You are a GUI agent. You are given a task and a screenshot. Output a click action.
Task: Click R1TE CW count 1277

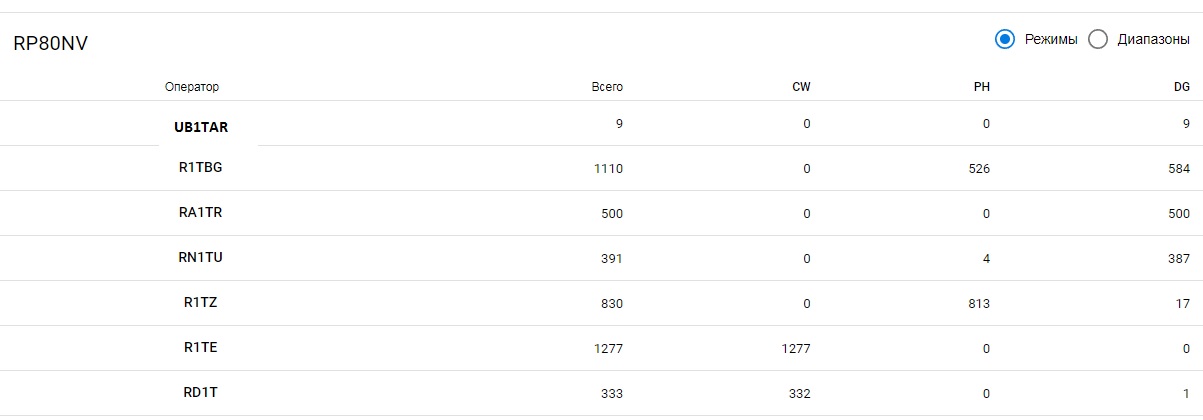tap(795, 349)
